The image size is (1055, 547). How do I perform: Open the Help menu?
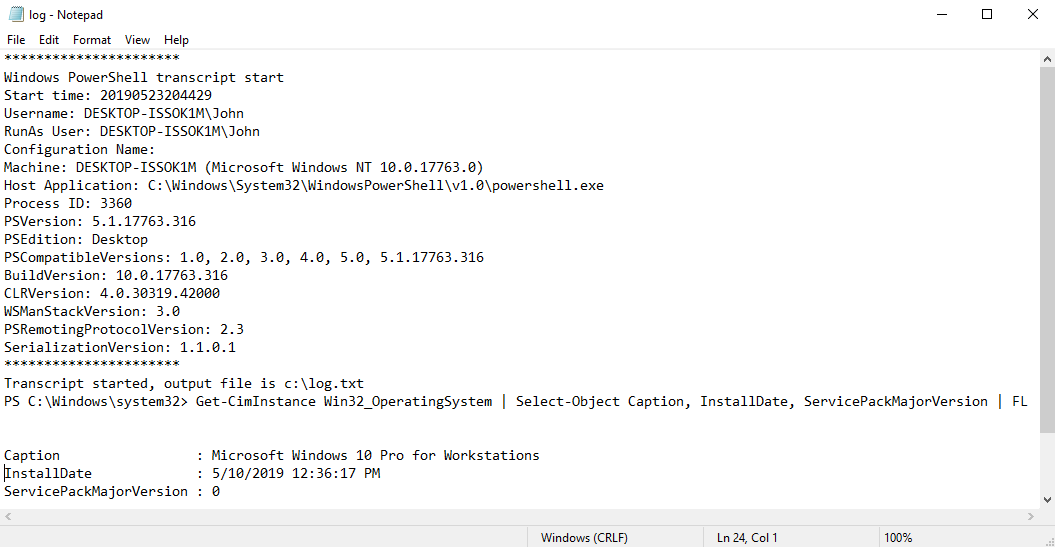(176, 40)
